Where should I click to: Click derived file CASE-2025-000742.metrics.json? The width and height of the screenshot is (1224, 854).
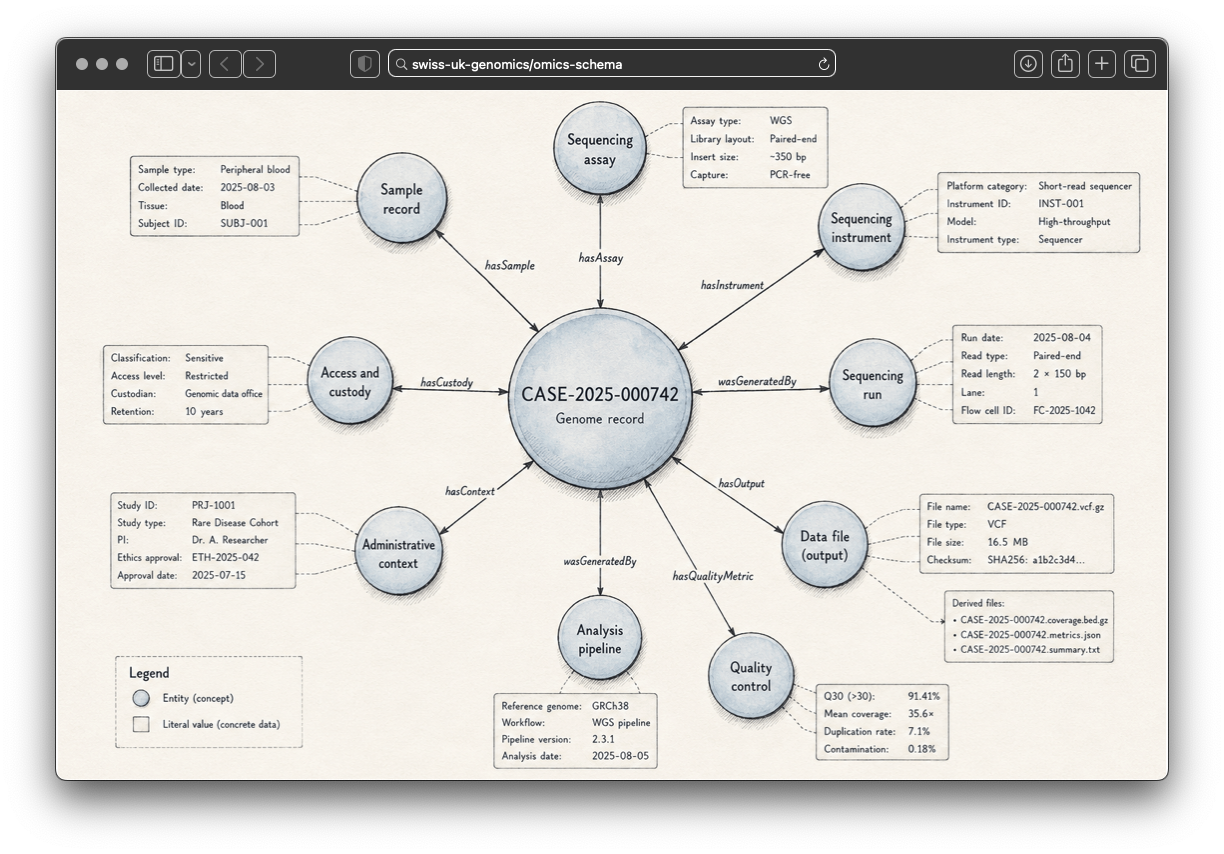tap(1031, 635)
